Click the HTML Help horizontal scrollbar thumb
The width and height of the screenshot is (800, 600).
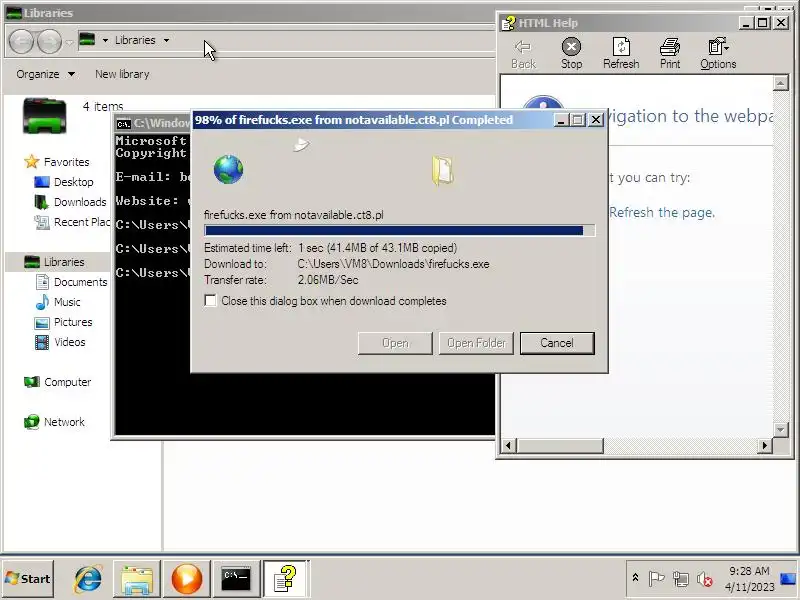tap(560, 445)
